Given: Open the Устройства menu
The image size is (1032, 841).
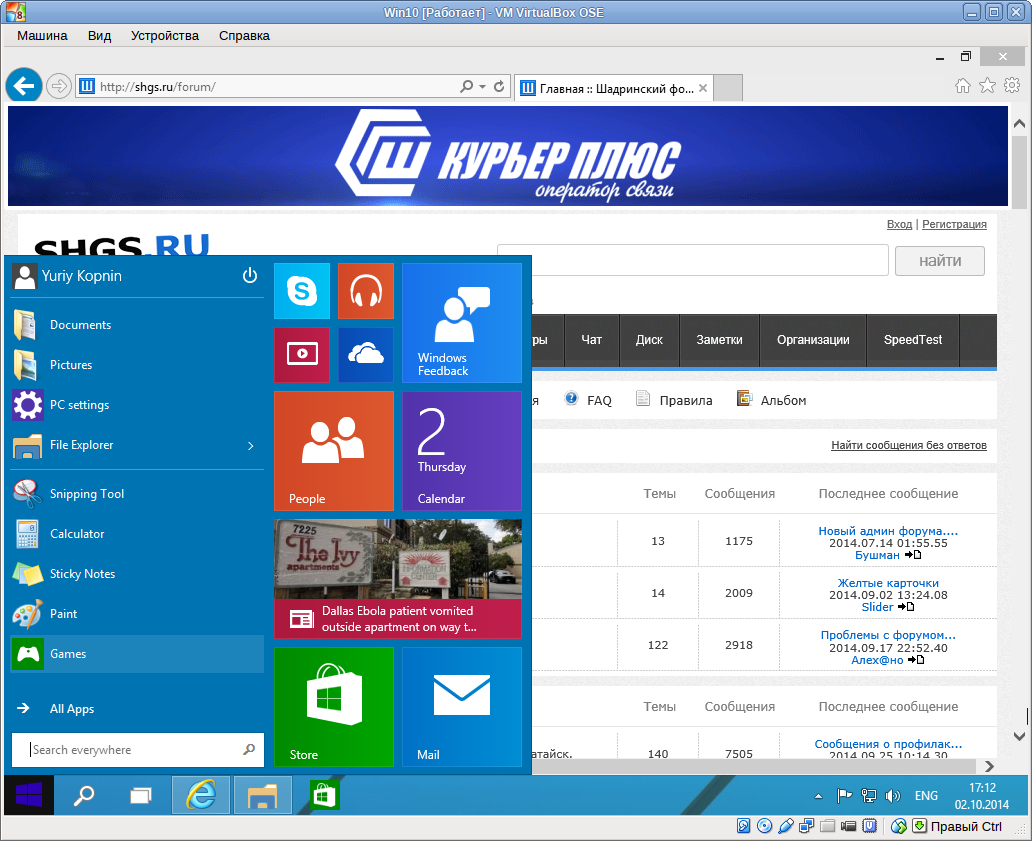Looking at the screenshot, I should (165, 36).
